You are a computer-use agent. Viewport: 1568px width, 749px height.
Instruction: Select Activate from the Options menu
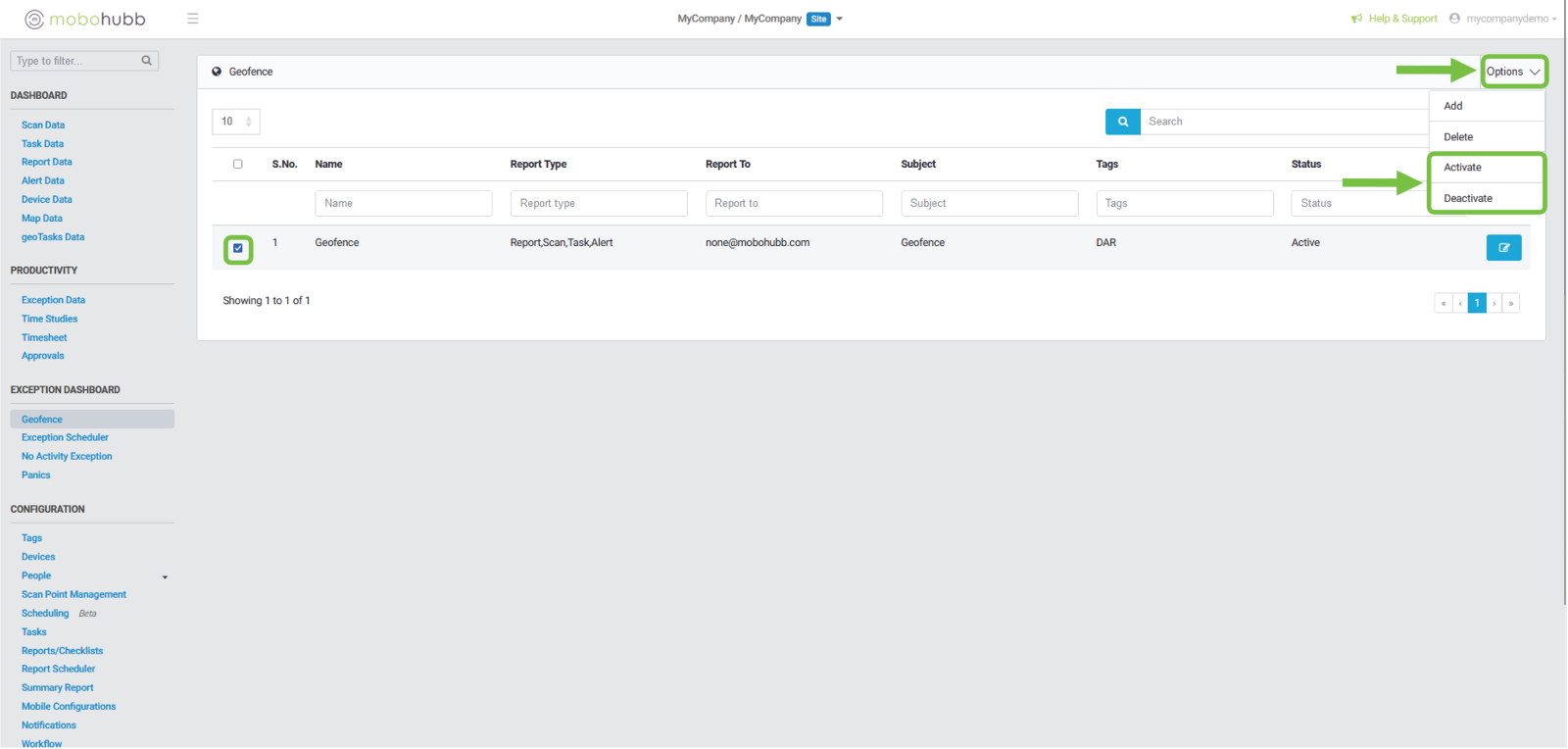click(x=1462, y=168)
